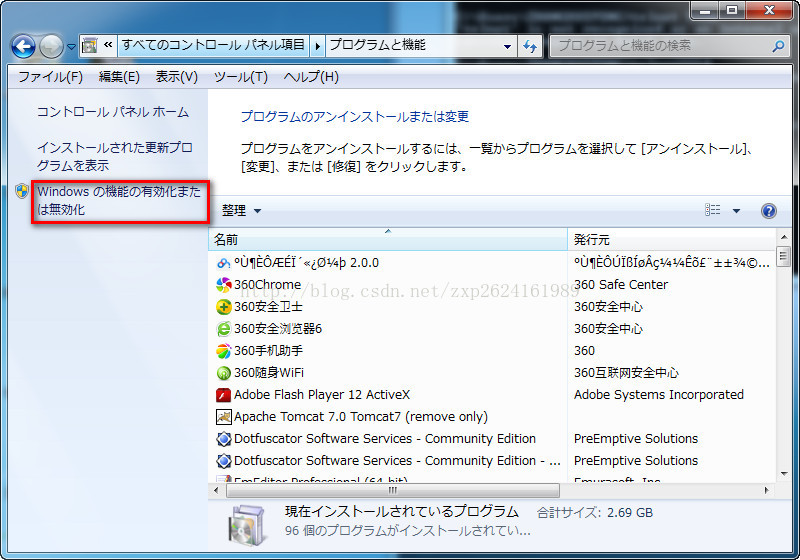Click the 360手机助手 icon
The height and width of the screenshot is (560, 800).
click(223, 351)
